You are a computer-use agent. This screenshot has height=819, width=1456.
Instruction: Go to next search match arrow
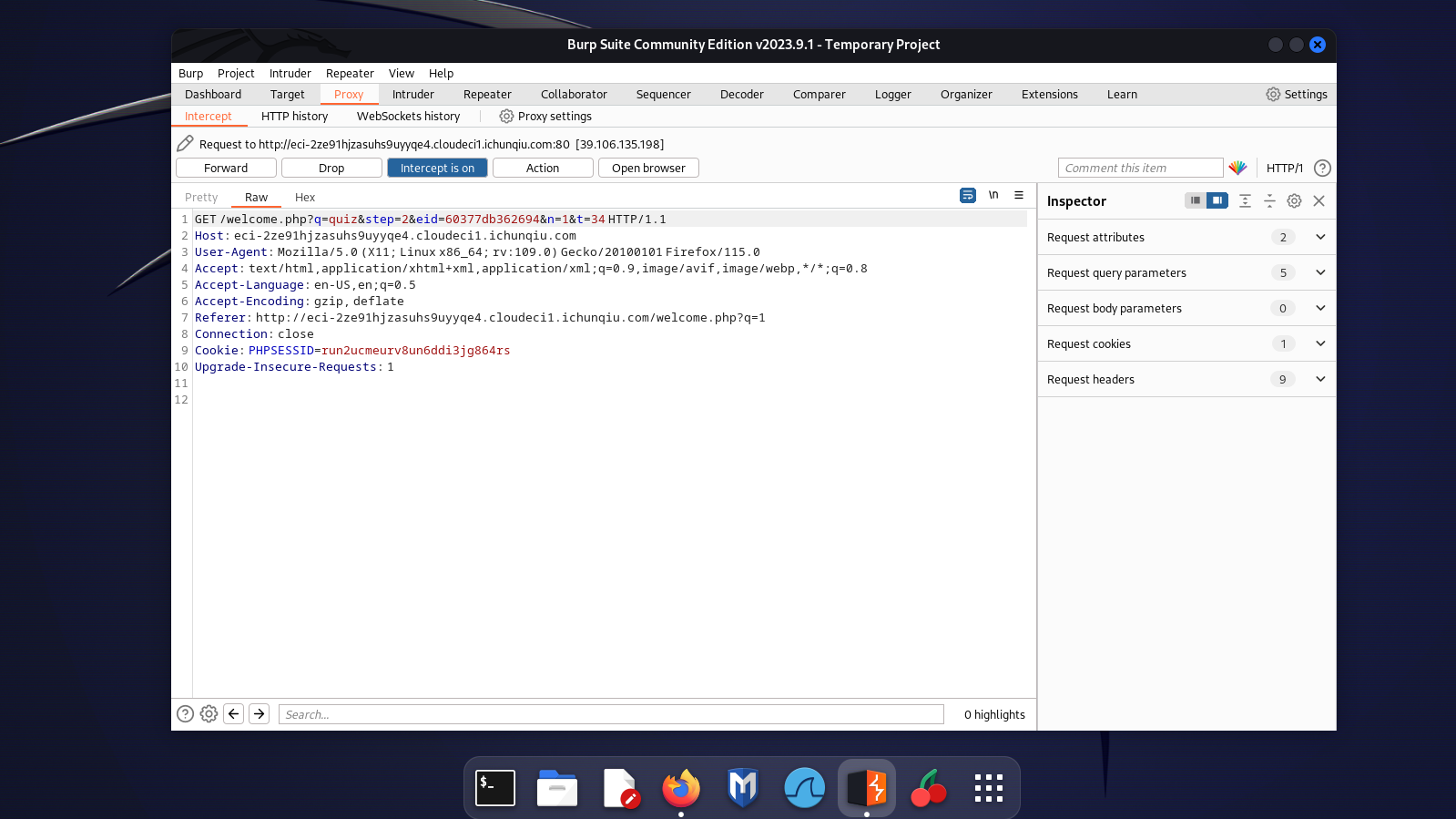click(x=260, y=714)
